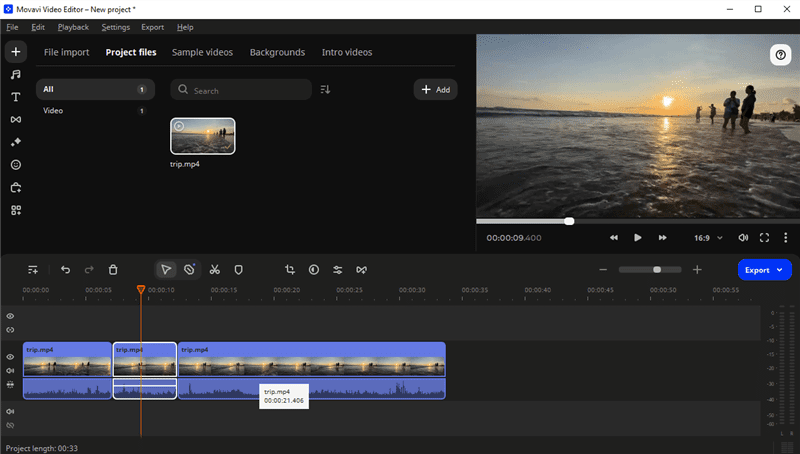Open the Stickers smiley icon
Image resolution: width=800 pixels, height=454 pixels.
pyautogui.click(x=16, y=165)
